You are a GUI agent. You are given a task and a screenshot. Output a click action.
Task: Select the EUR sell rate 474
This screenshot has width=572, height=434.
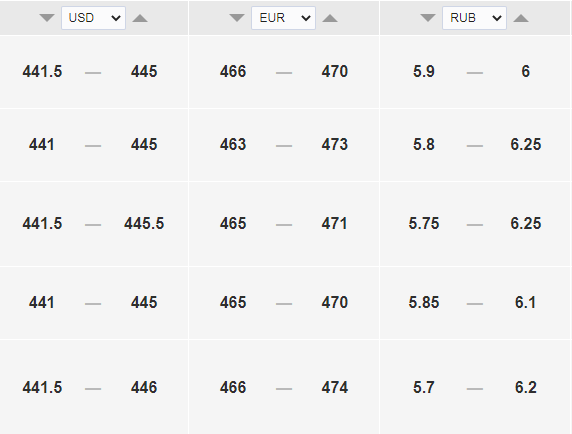pos(335,387)
